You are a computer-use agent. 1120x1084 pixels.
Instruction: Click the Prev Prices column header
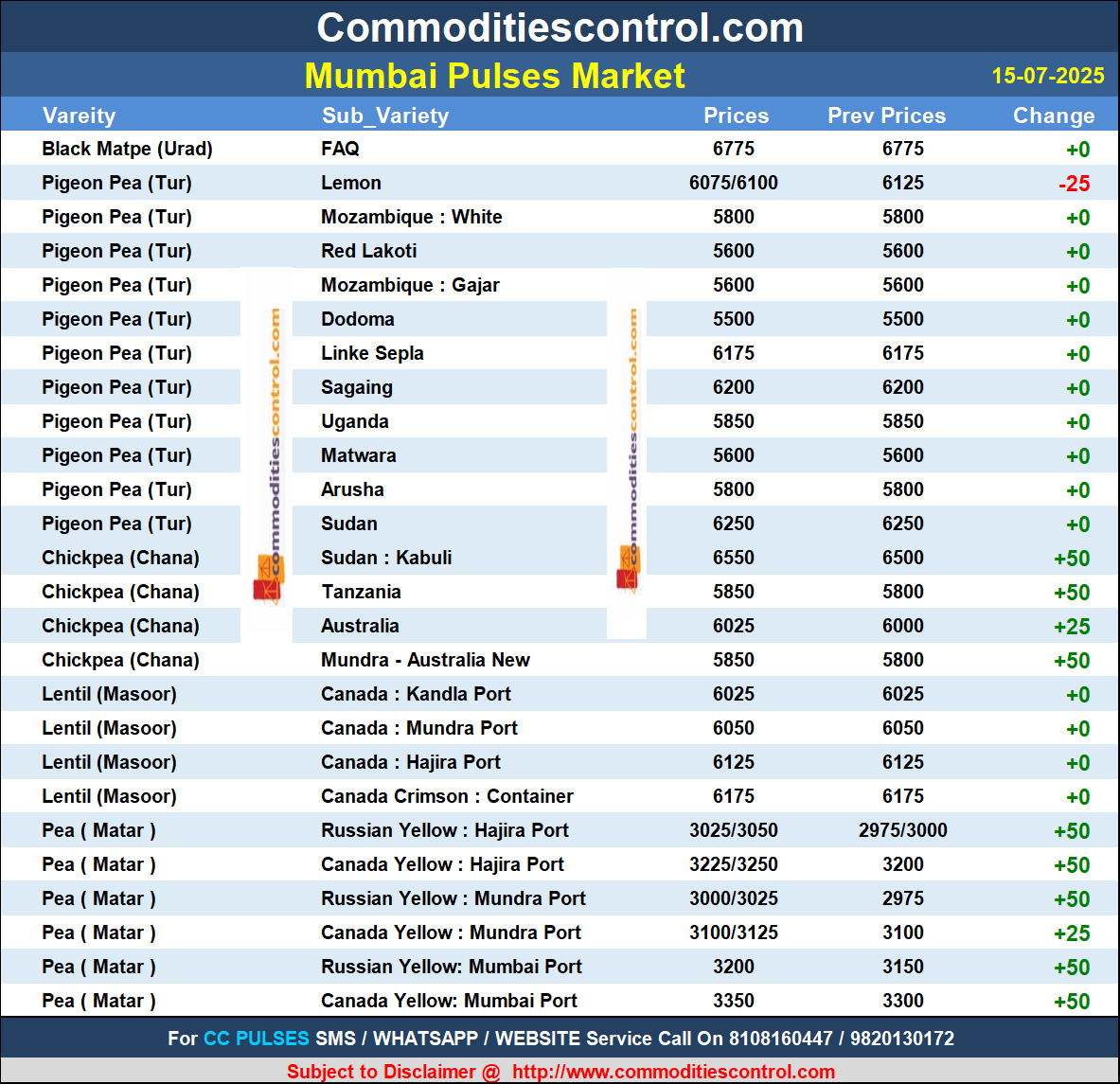886,116
